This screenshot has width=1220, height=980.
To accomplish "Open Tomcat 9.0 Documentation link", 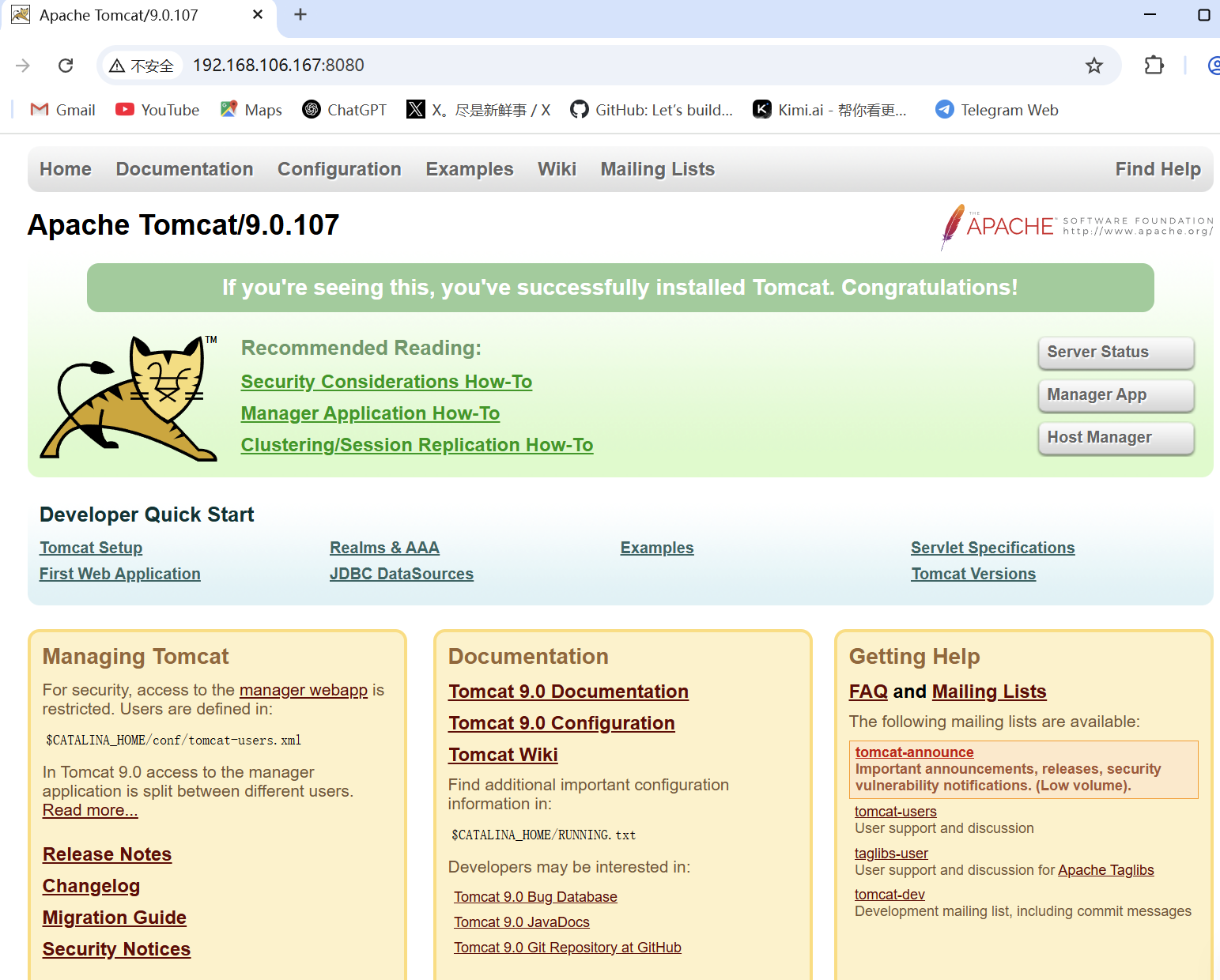I will [x=568, y=692].
